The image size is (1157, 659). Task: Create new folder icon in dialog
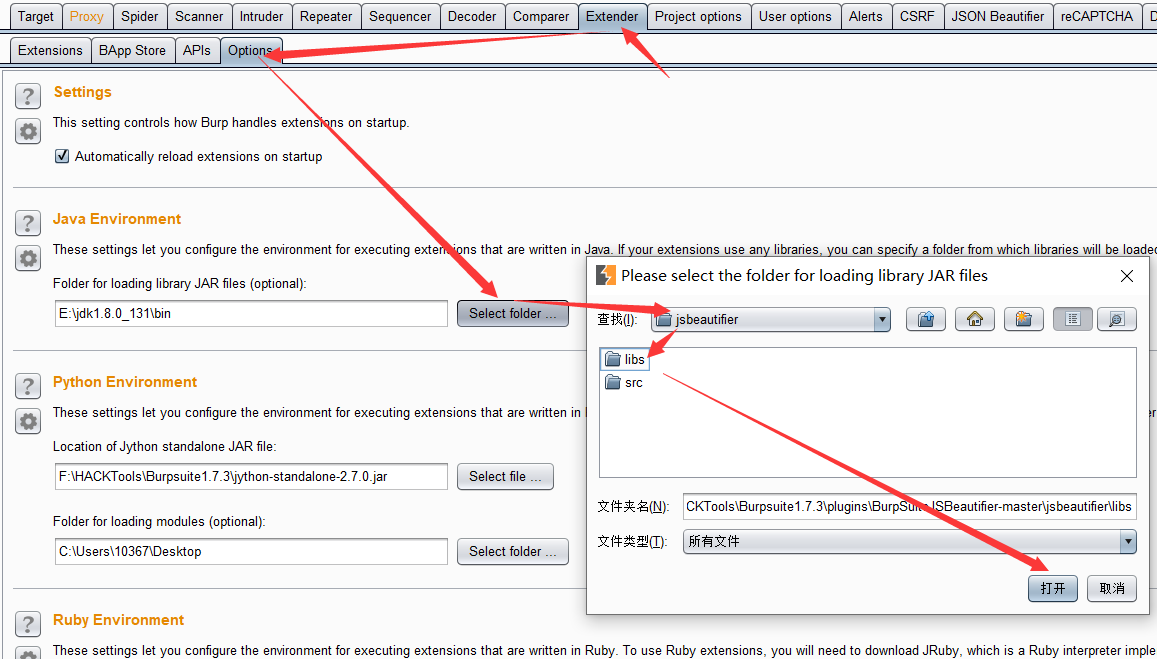pyautogui.click(x=1023, y=319)
